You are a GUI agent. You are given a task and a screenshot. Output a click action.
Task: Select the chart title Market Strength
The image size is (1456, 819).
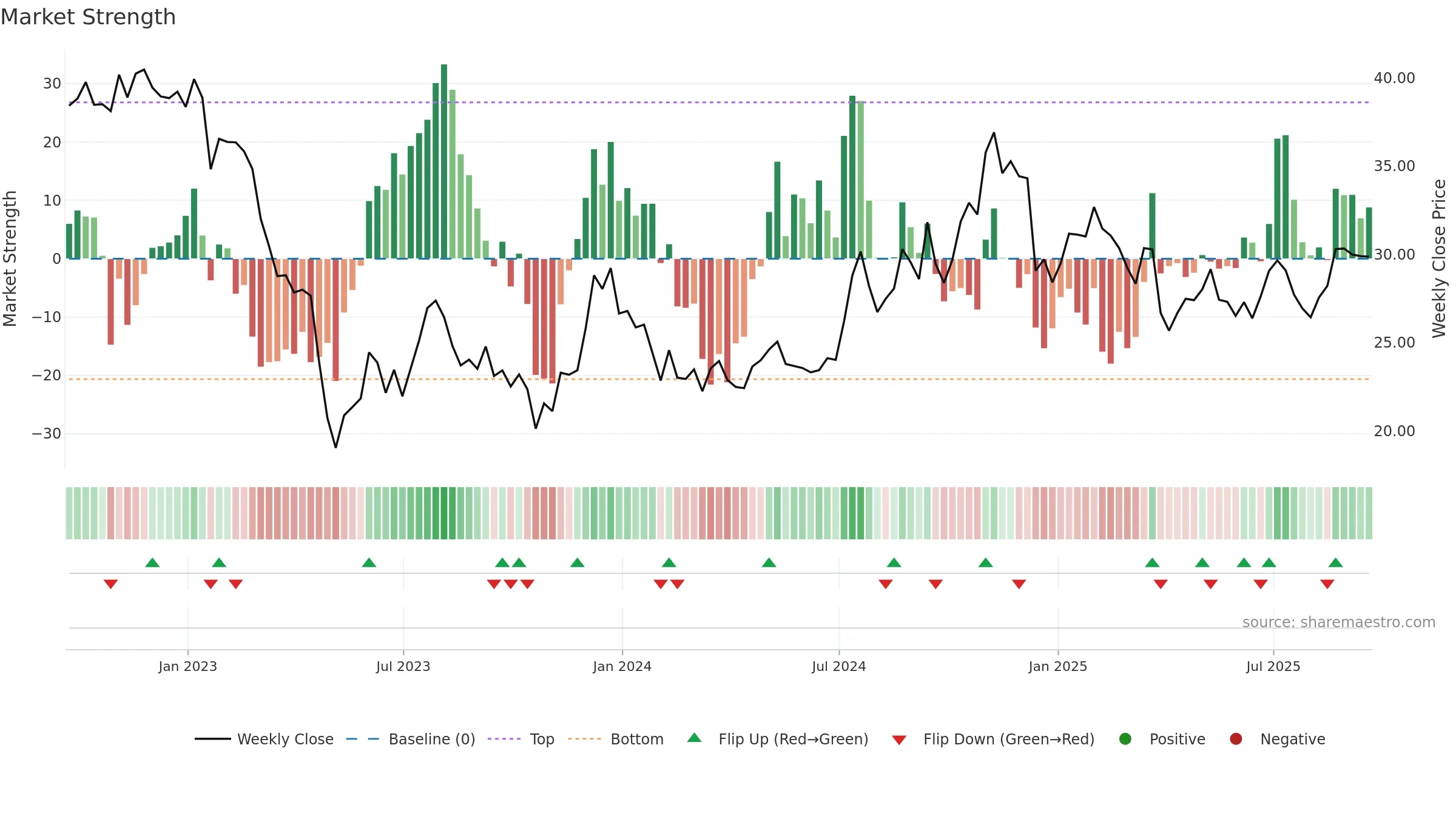[88, 17]
